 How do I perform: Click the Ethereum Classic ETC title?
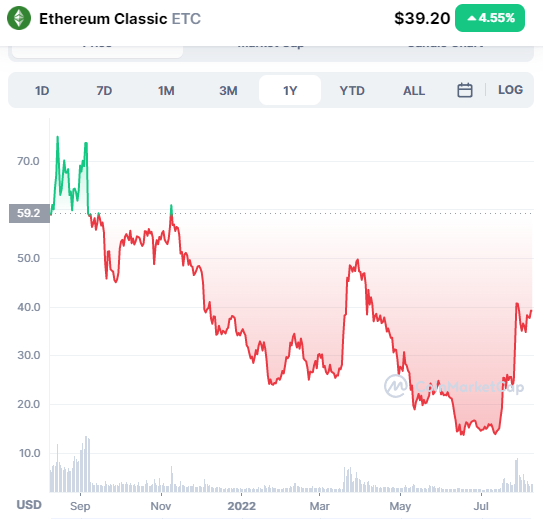pyautogui.click(x=120, y=19)
